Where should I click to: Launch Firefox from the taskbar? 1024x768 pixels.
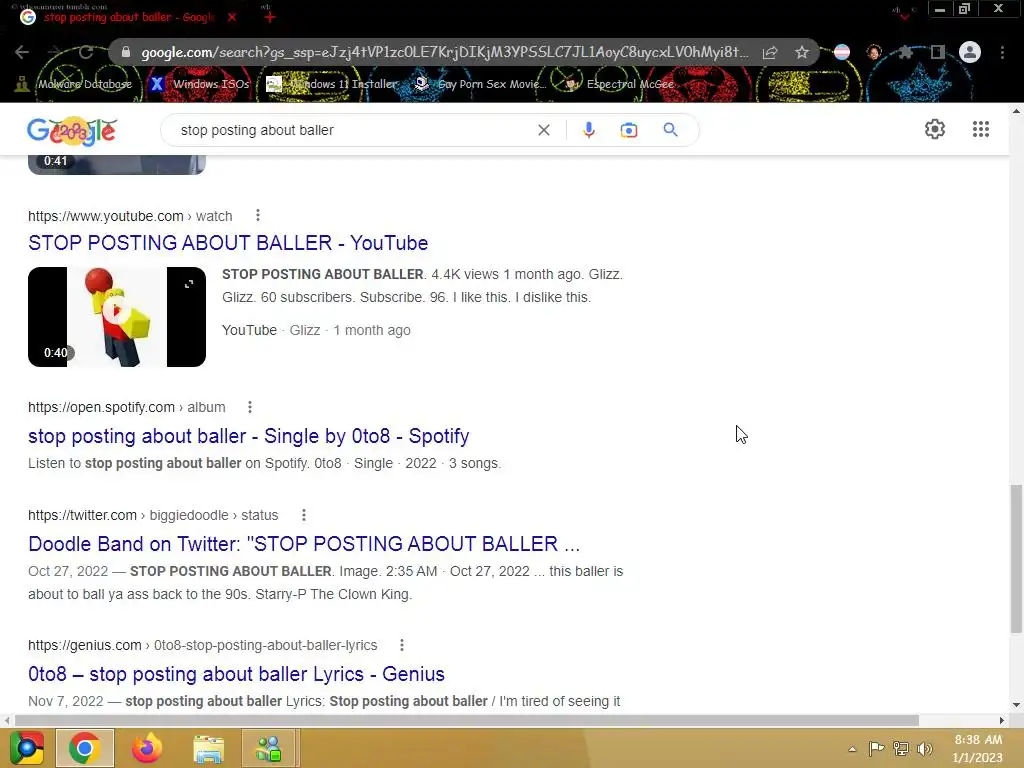(147, 748)
